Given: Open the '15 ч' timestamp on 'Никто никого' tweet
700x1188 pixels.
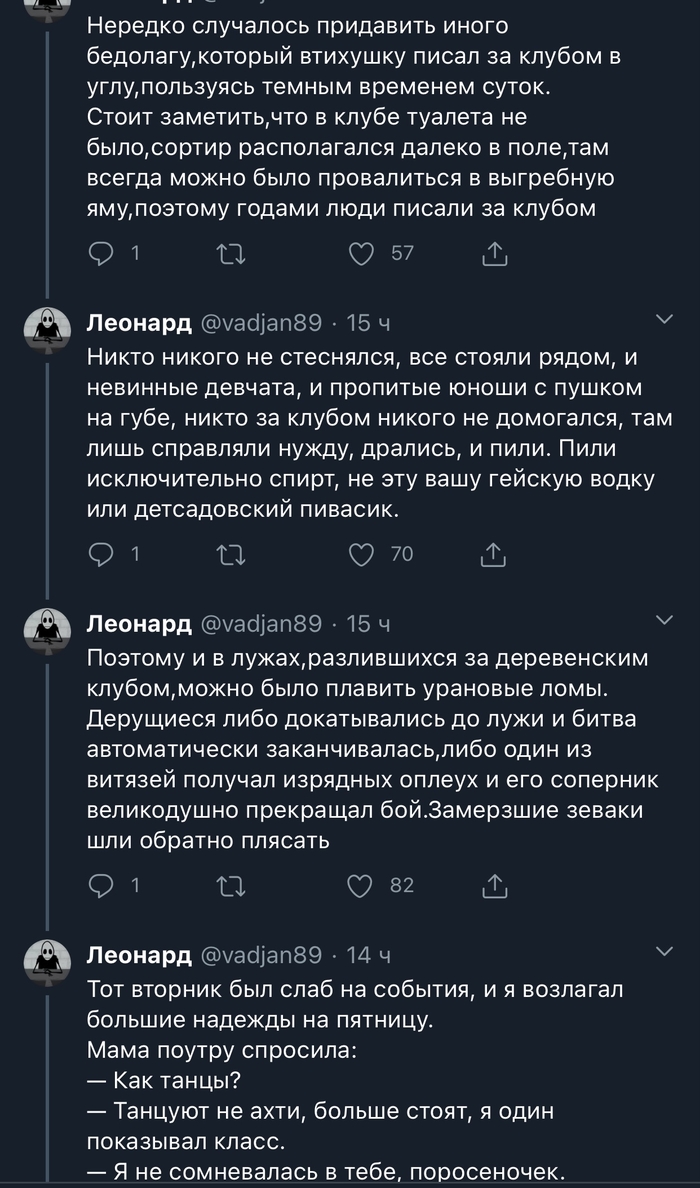Looking at the screenshot, I should pos(367,323).
